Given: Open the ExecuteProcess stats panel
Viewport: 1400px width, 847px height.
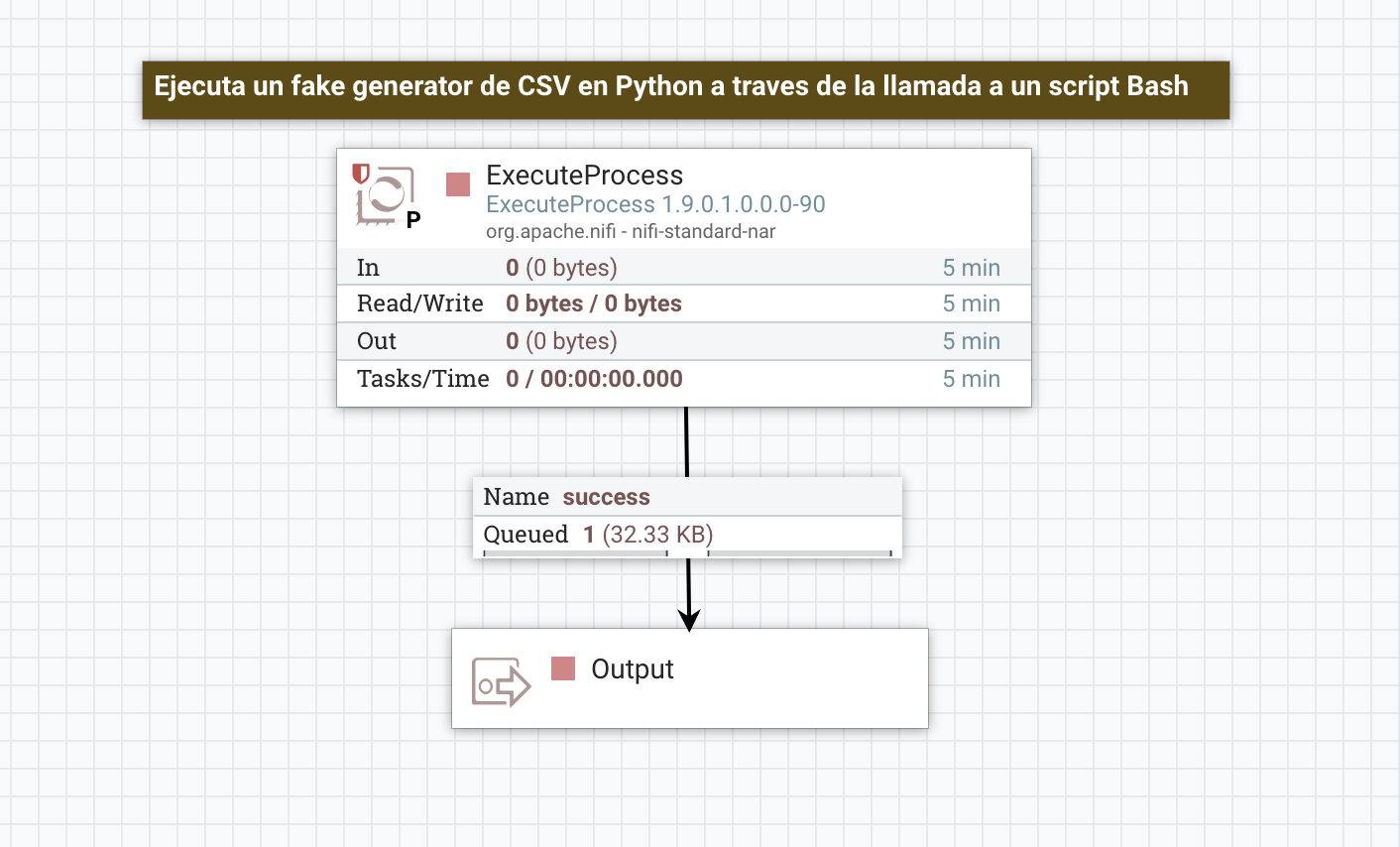Looking at the screenshot, I should (684, 322).
